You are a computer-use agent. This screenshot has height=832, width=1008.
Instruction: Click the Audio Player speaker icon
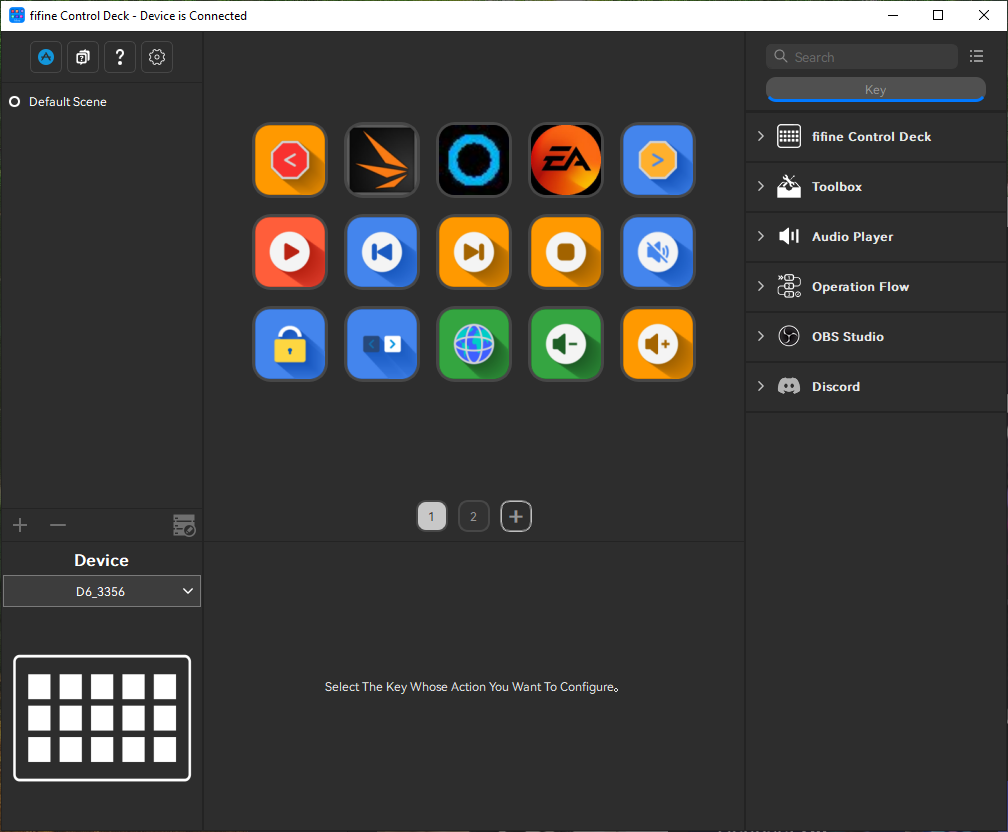coord(789,237)
